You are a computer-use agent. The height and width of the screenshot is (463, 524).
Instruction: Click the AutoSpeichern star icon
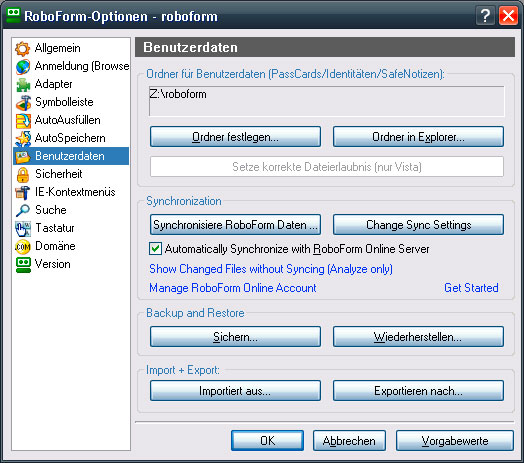[22, 139]
